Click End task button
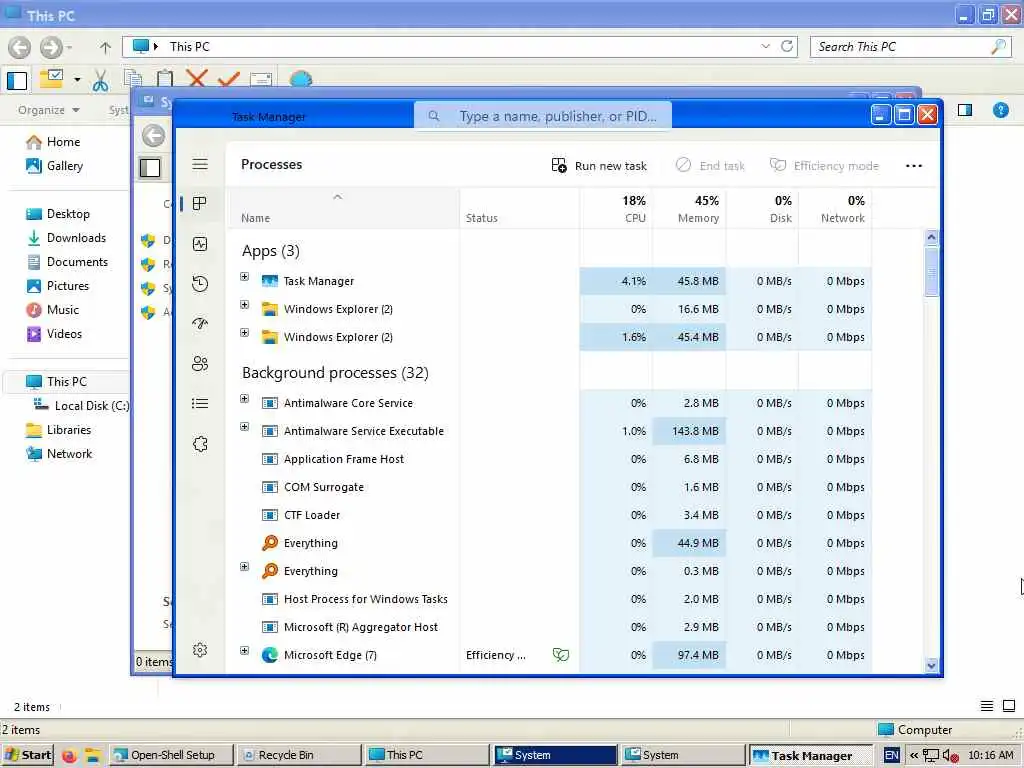The width and height of the screenshot is (1024, 768). click(710, 166)
